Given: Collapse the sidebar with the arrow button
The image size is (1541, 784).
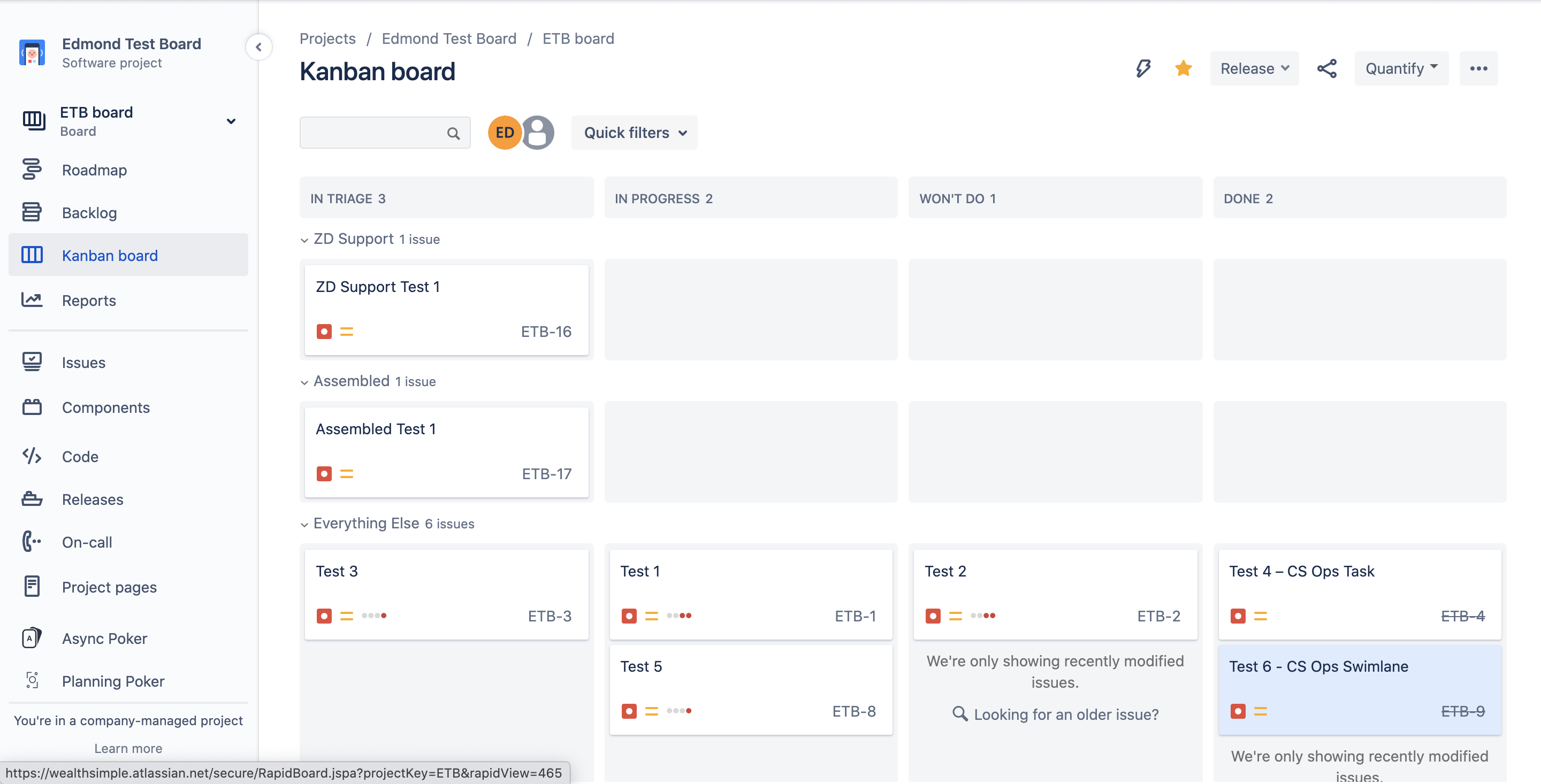Looking at the screenshot, I should tap(258, 47).
